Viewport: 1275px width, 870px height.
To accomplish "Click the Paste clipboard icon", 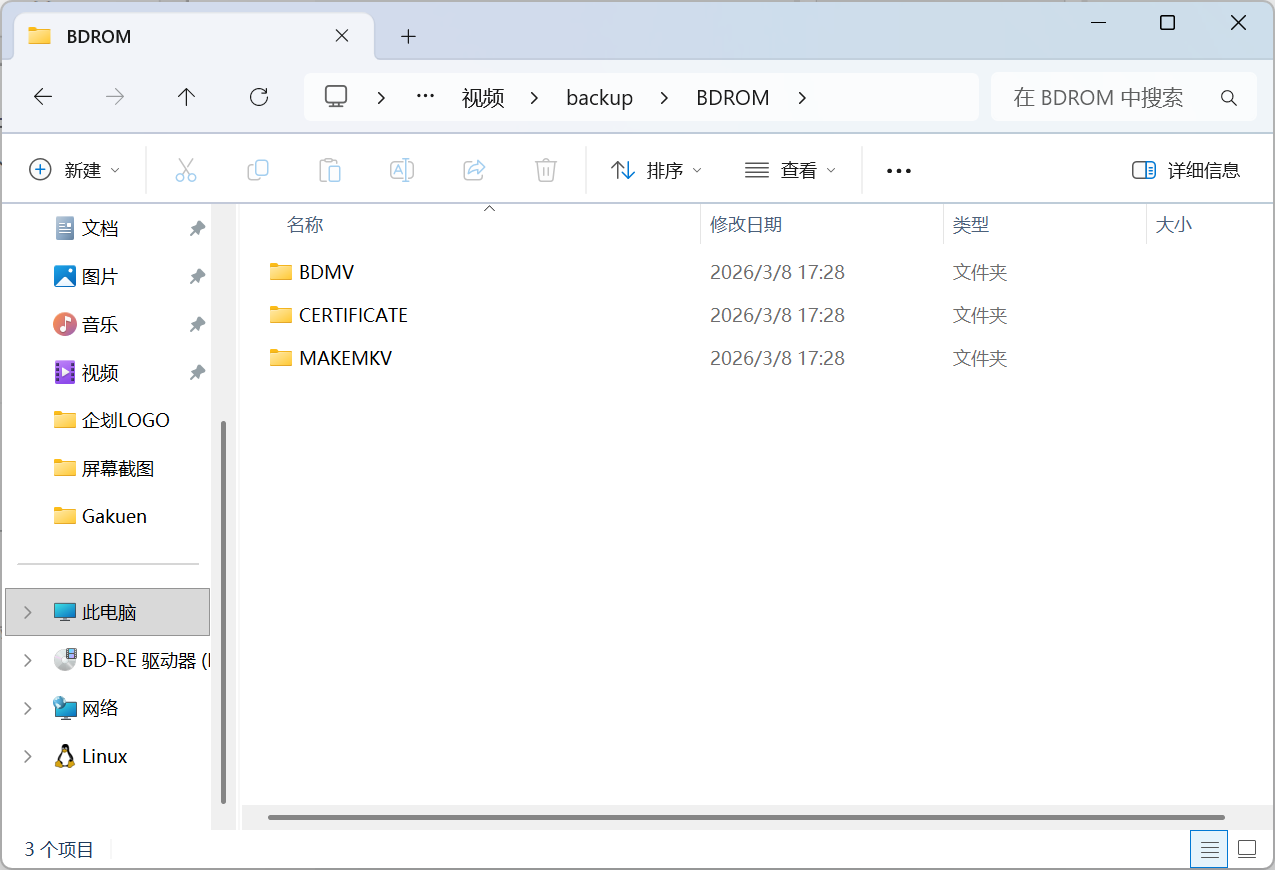I will click(330, 170).
